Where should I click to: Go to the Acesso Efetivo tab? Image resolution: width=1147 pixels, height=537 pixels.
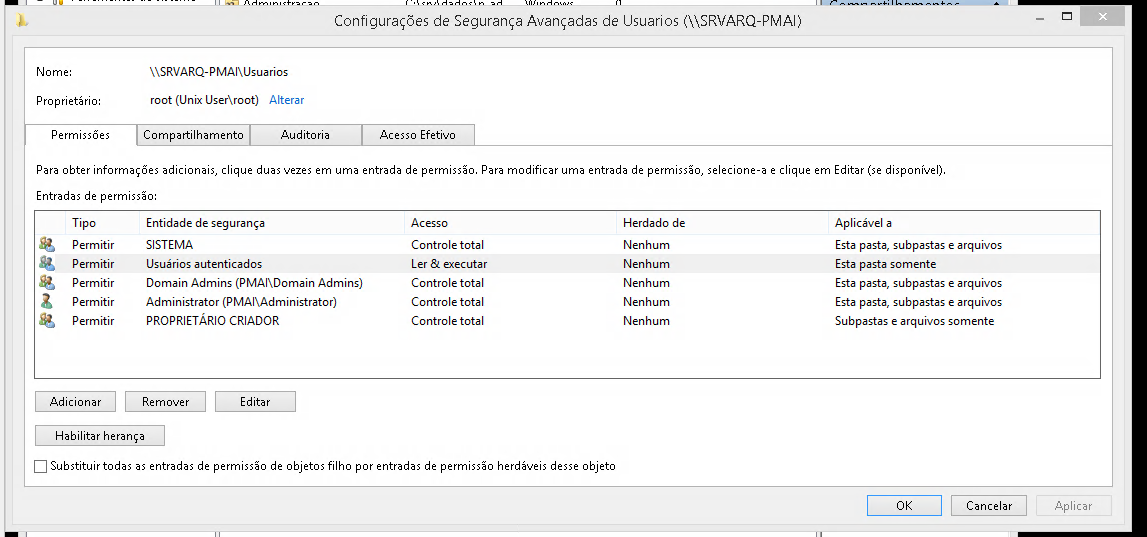tap(417, 135)
